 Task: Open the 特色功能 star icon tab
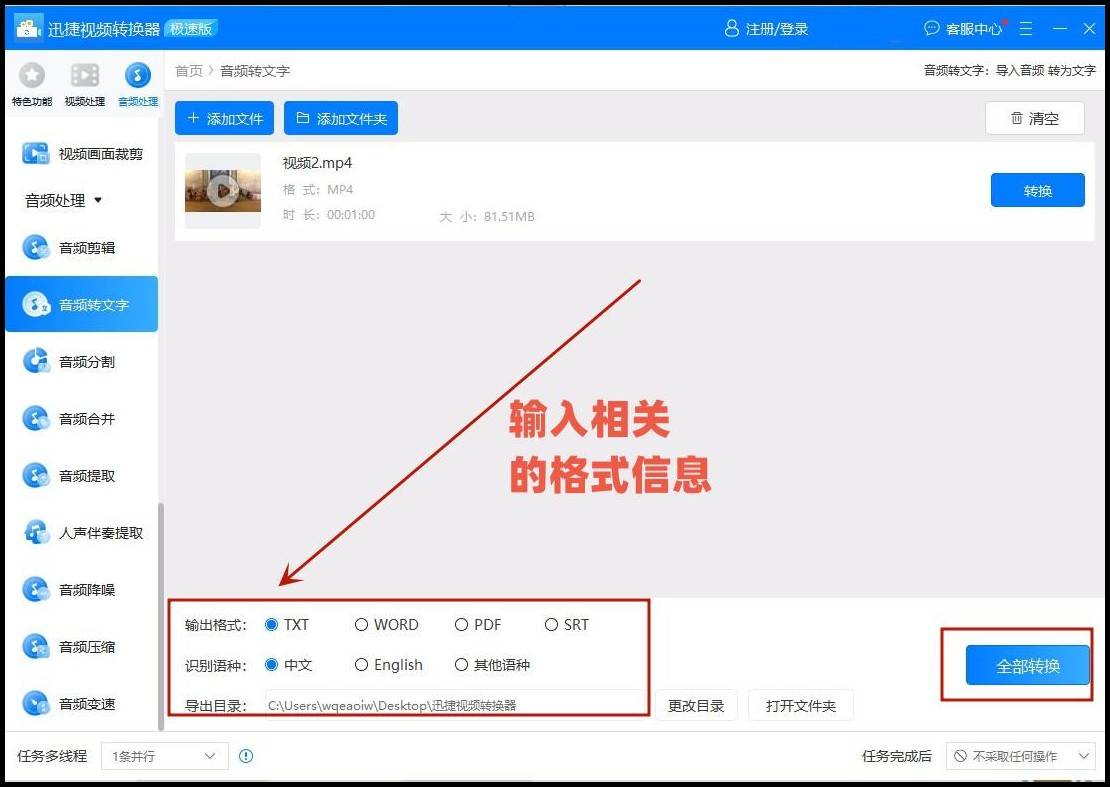[32, 84]
